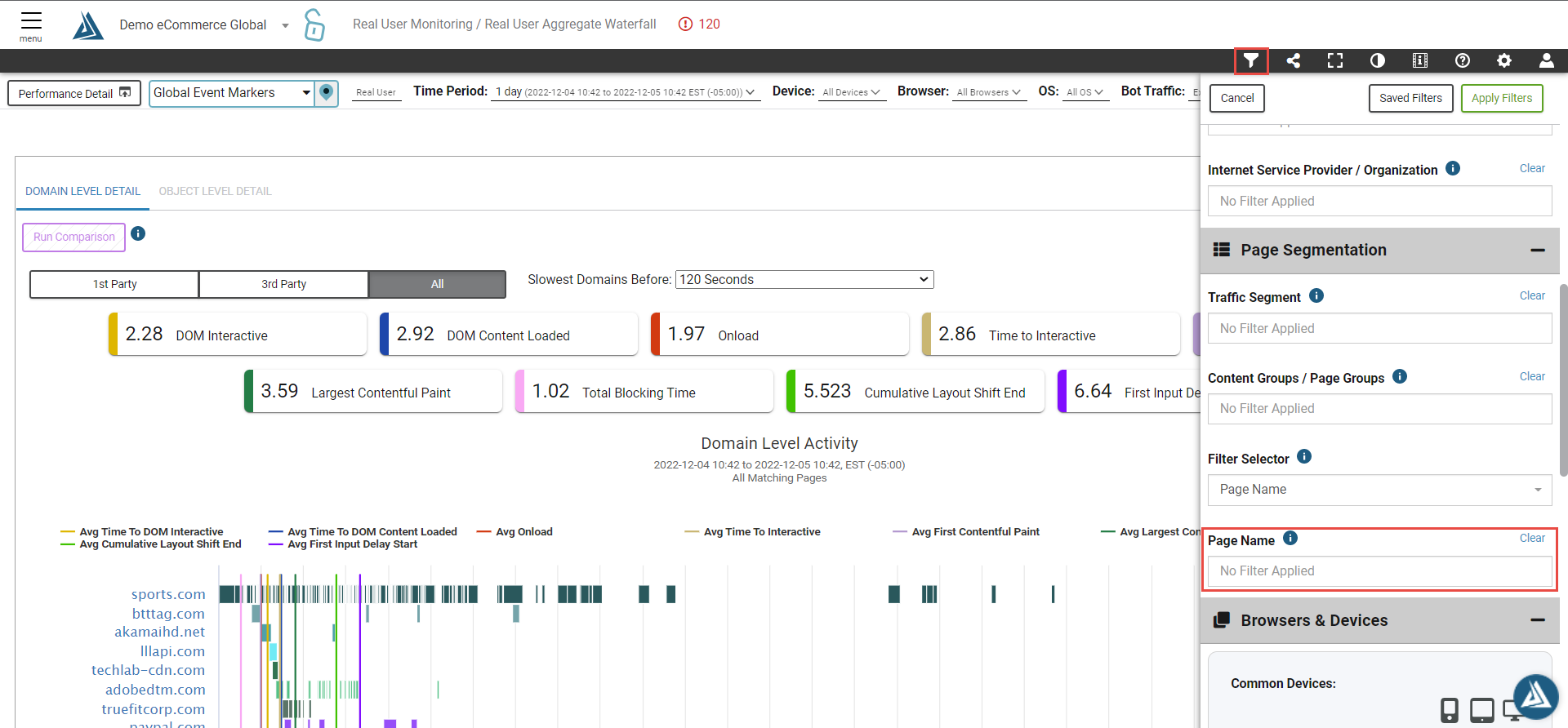Click the Blue Triangle logo
Screen dimensions: 1568x728
pyautogui.click(x=87, y=25)
